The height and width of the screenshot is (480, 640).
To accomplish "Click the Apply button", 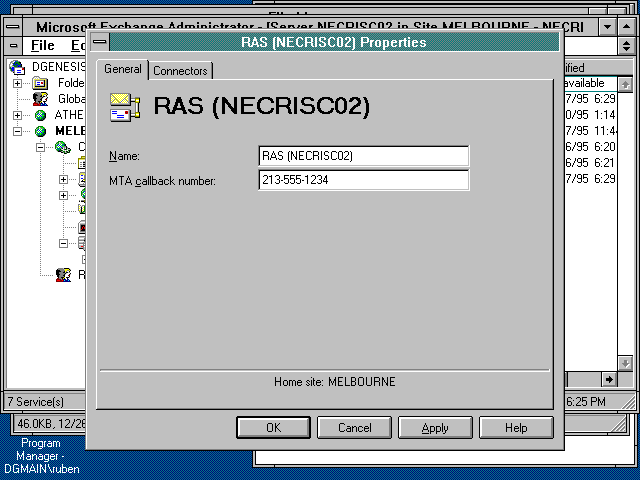I will pos(435,427).
